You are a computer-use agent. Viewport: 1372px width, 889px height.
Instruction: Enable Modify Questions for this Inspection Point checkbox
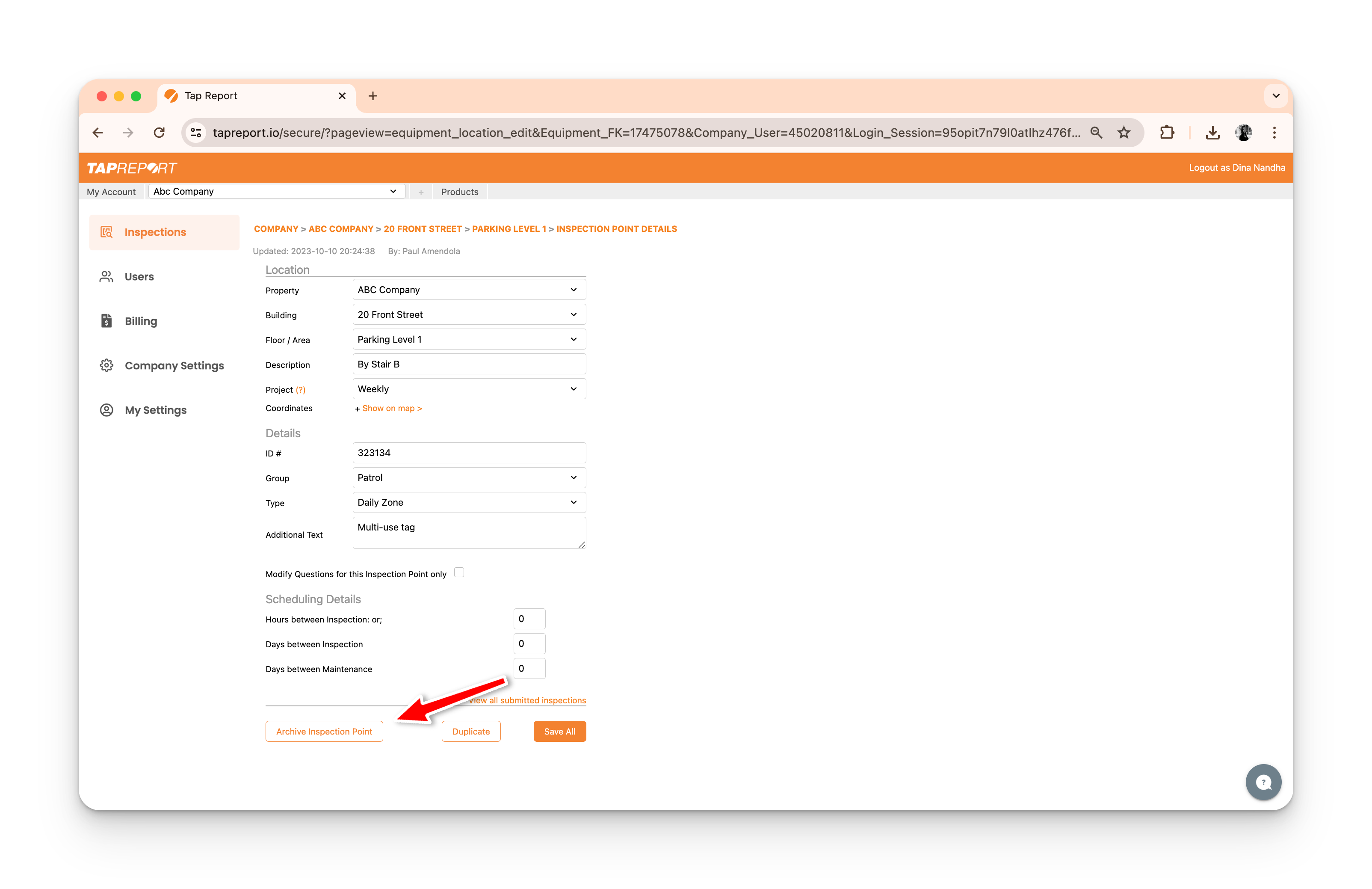459,572
